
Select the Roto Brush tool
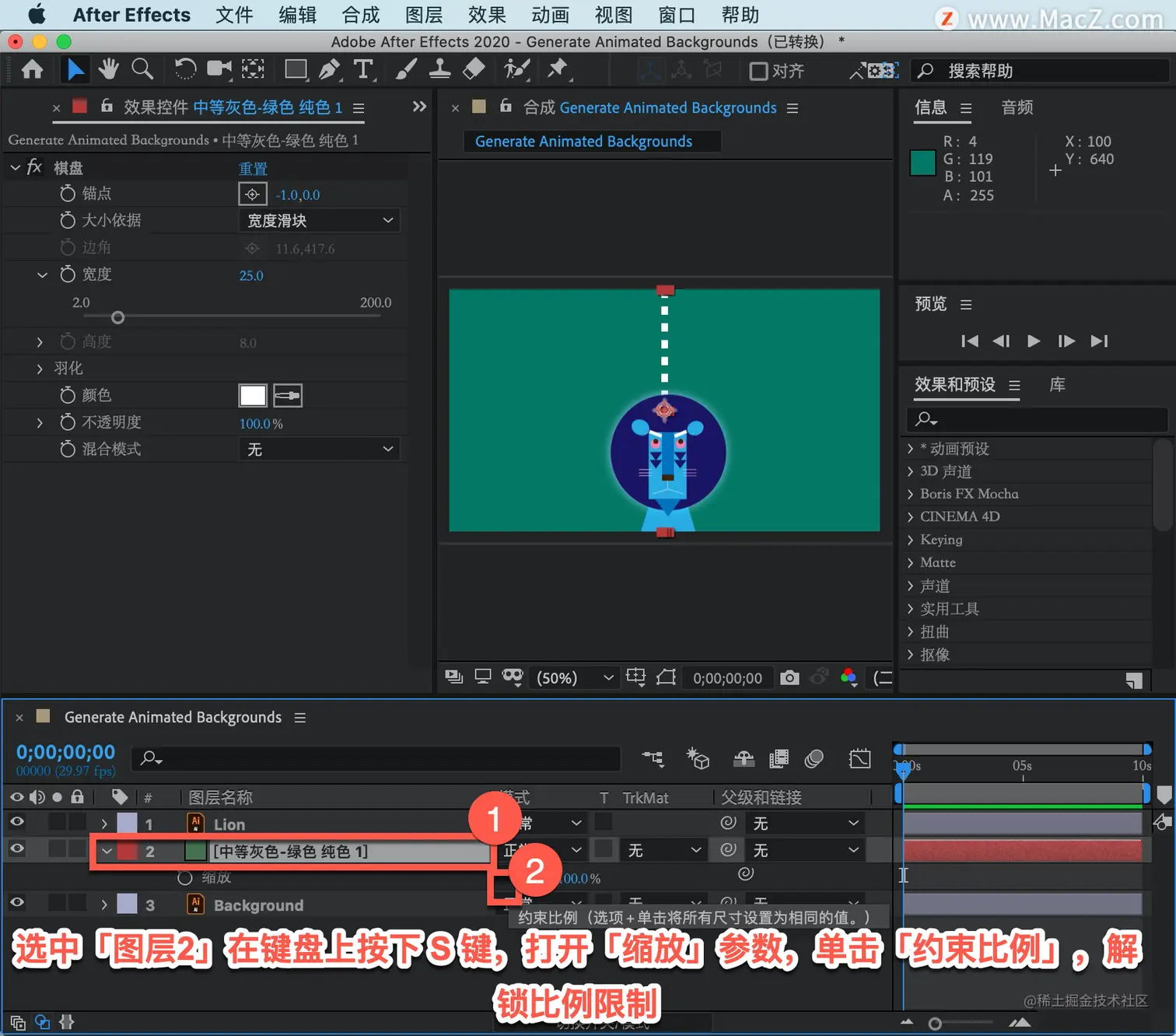(x=516, y=70)
